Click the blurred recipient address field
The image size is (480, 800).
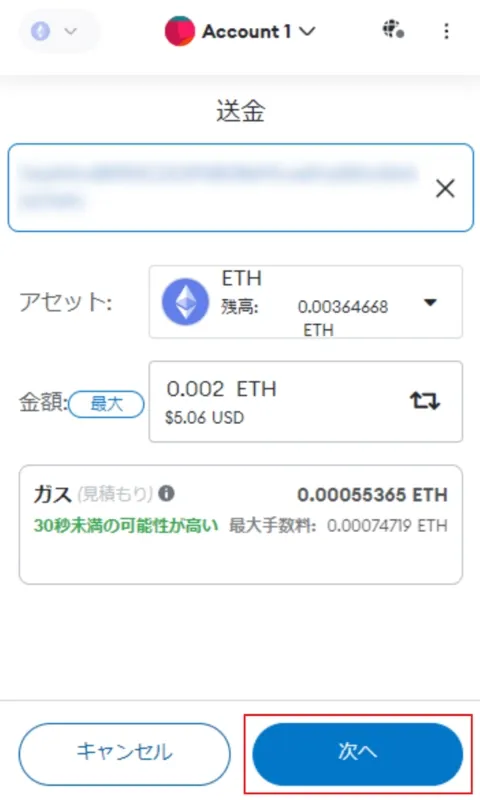pos(219,187)
